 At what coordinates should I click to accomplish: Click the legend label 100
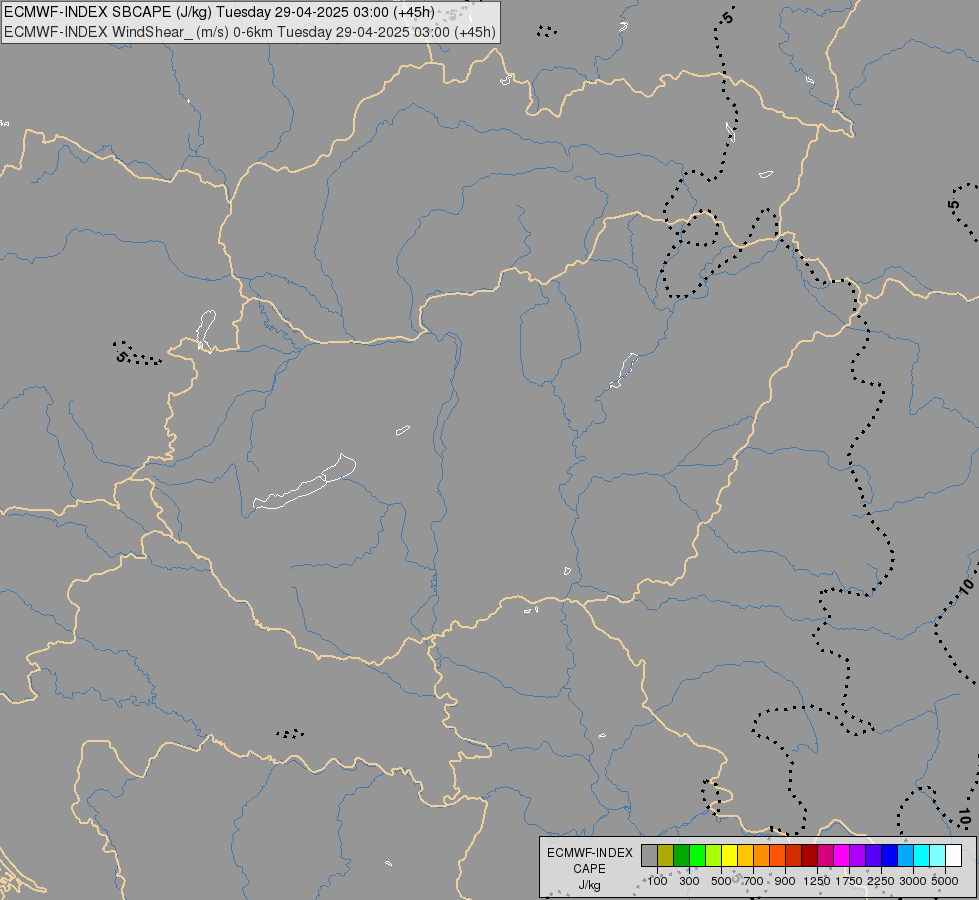pos(657,881)
